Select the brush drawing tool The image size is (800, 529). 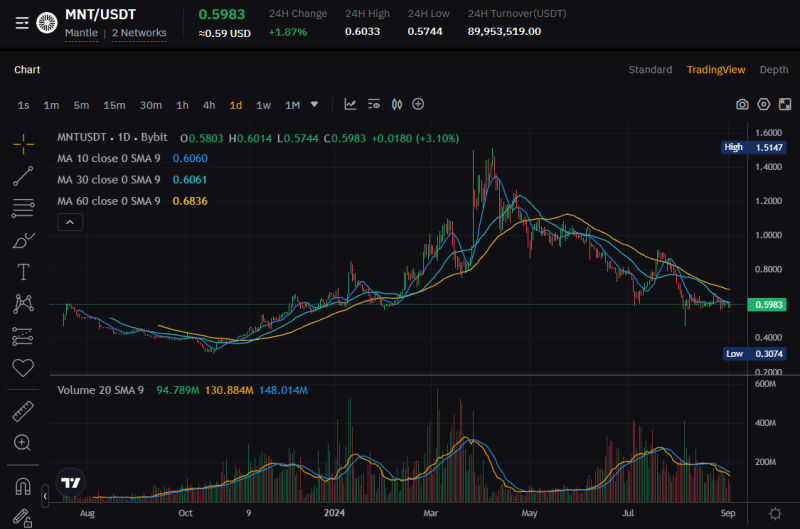click(23, 240)
